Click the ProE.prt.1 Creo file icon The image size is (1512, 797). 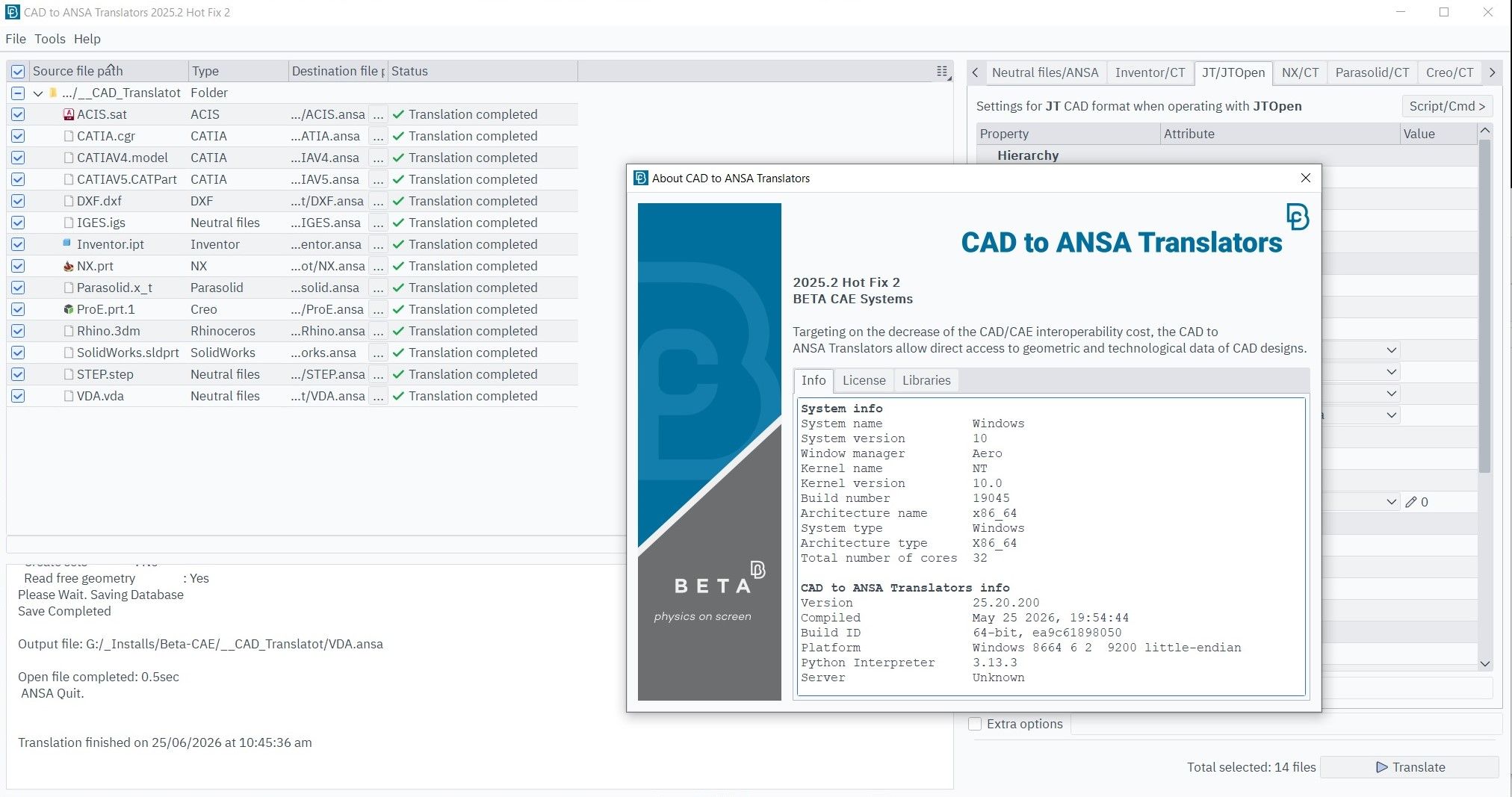click(x=69, y=309)
